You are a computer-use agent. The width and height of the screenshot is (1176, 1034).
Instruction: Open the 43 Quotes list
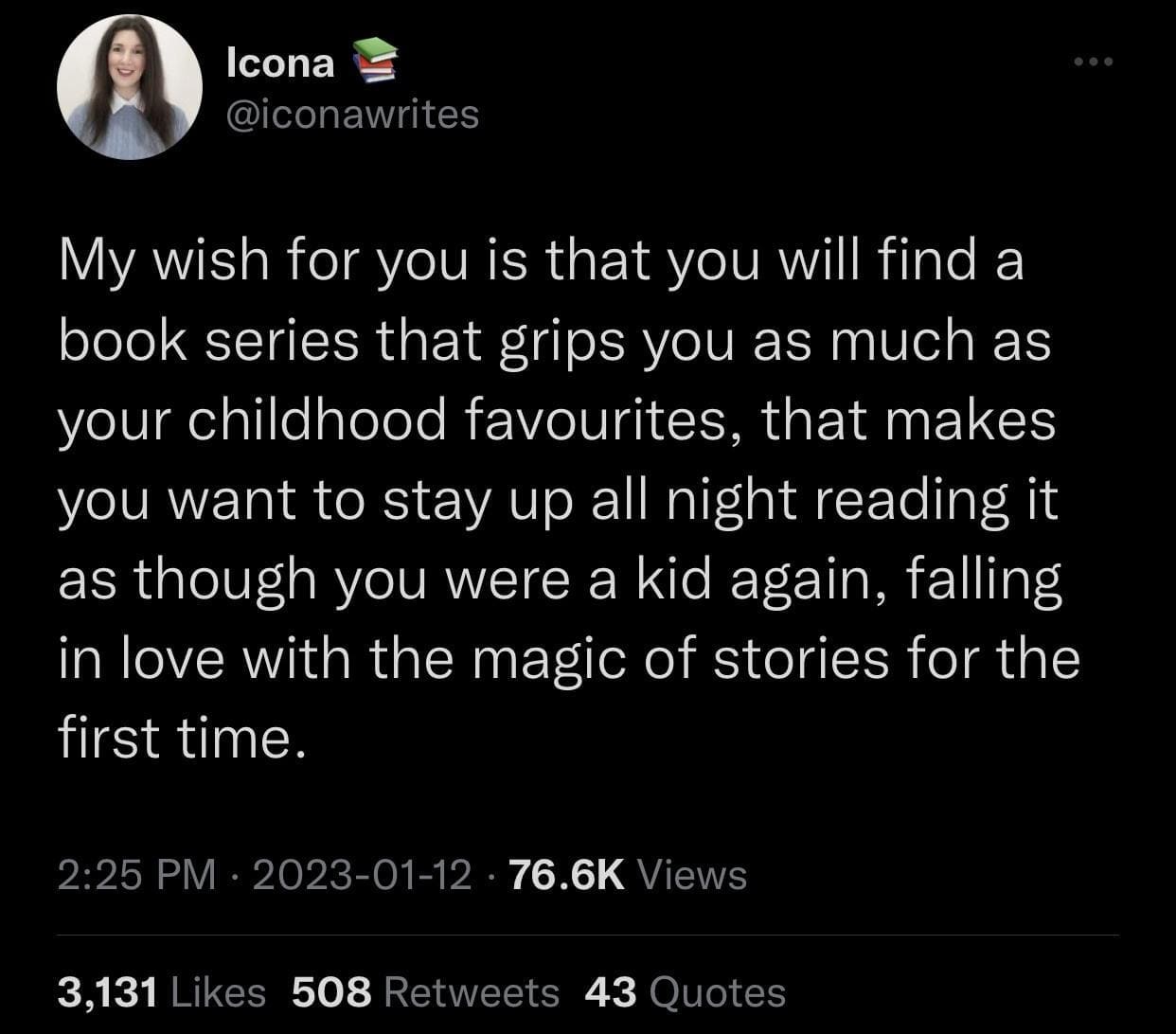pos(686,992)
